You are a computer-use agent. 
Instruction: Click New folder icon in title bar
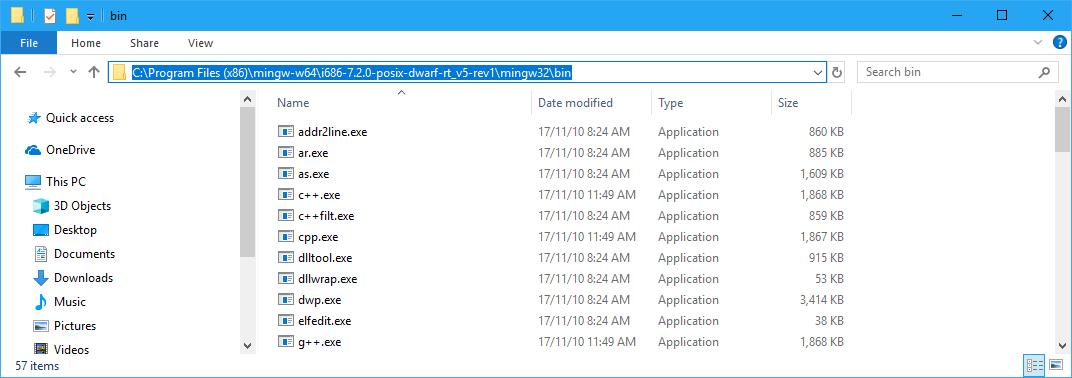coord(72,16)
